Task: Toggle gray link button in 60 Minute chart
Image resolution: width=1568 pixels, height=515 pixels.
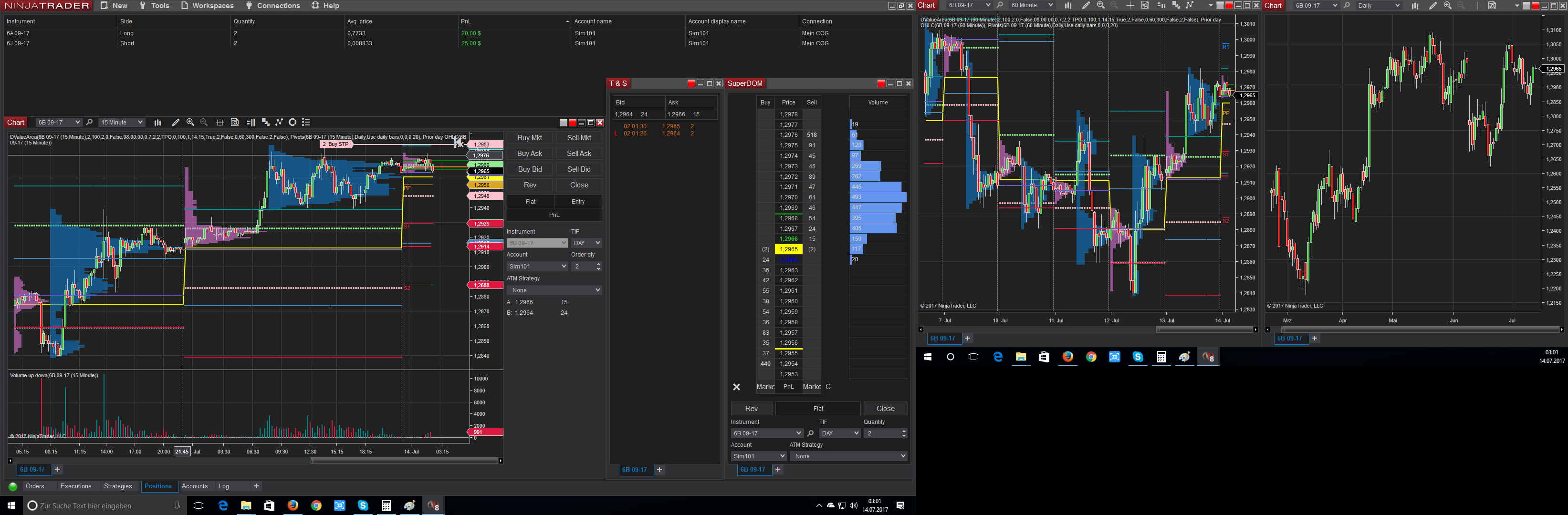Action: point(1221,5)
